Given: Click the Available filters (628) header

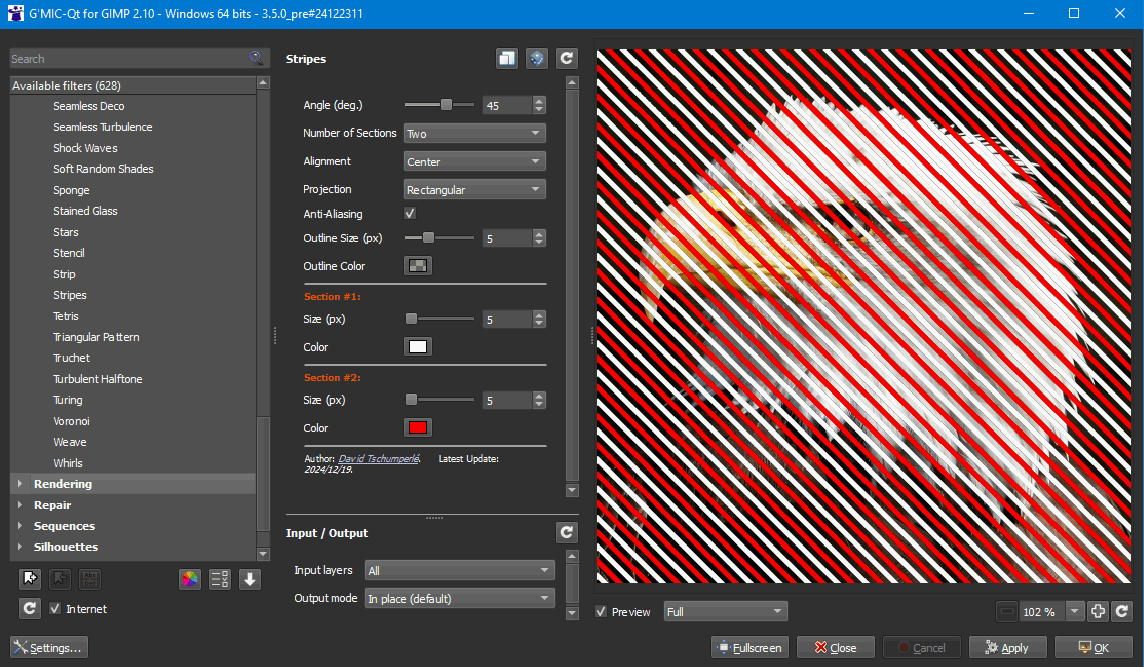Looking at the screenshot, I should coord(133,85).
